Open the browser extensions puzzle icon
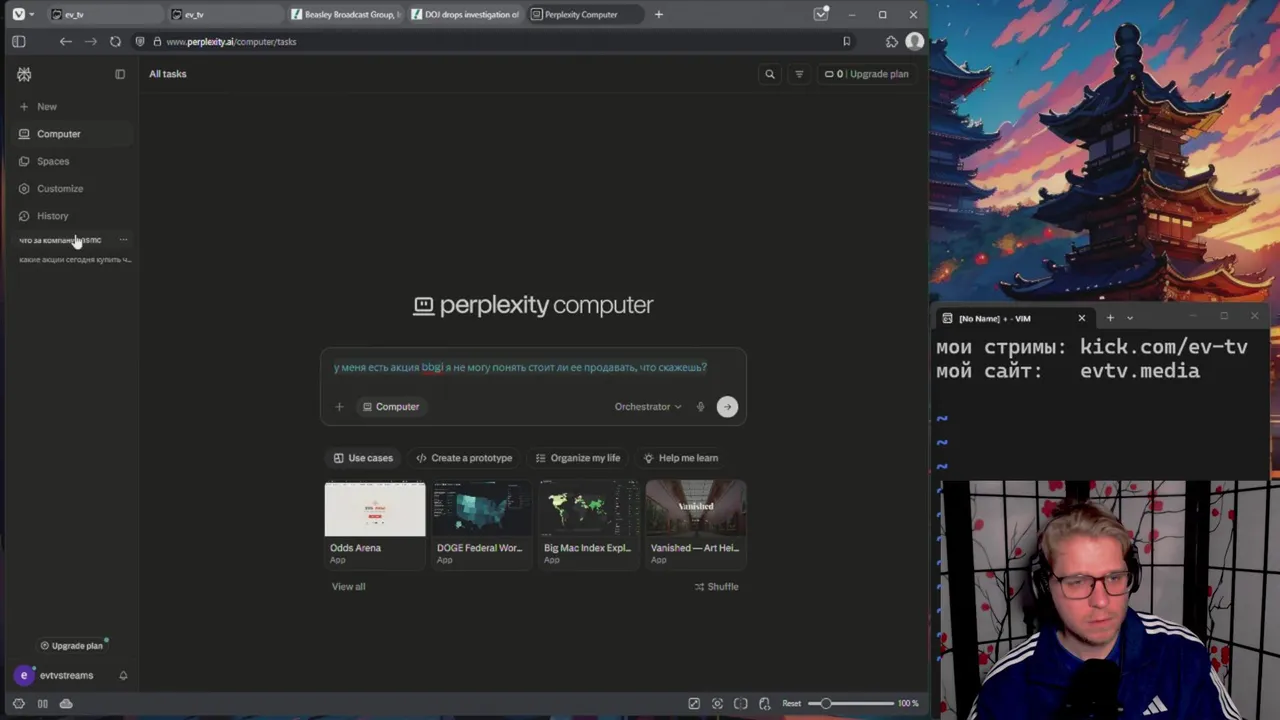 click(891, 42)
